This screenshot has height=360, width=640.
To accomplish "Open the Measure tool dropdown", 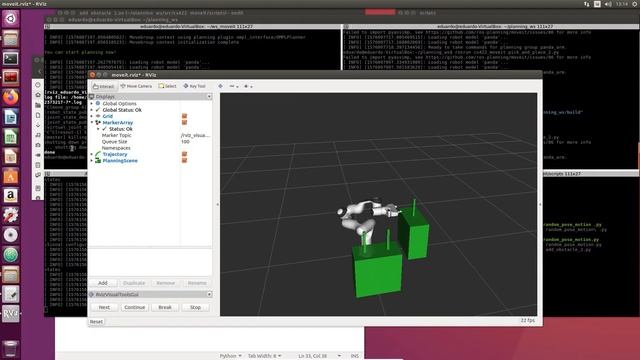I will click(233, 86).
